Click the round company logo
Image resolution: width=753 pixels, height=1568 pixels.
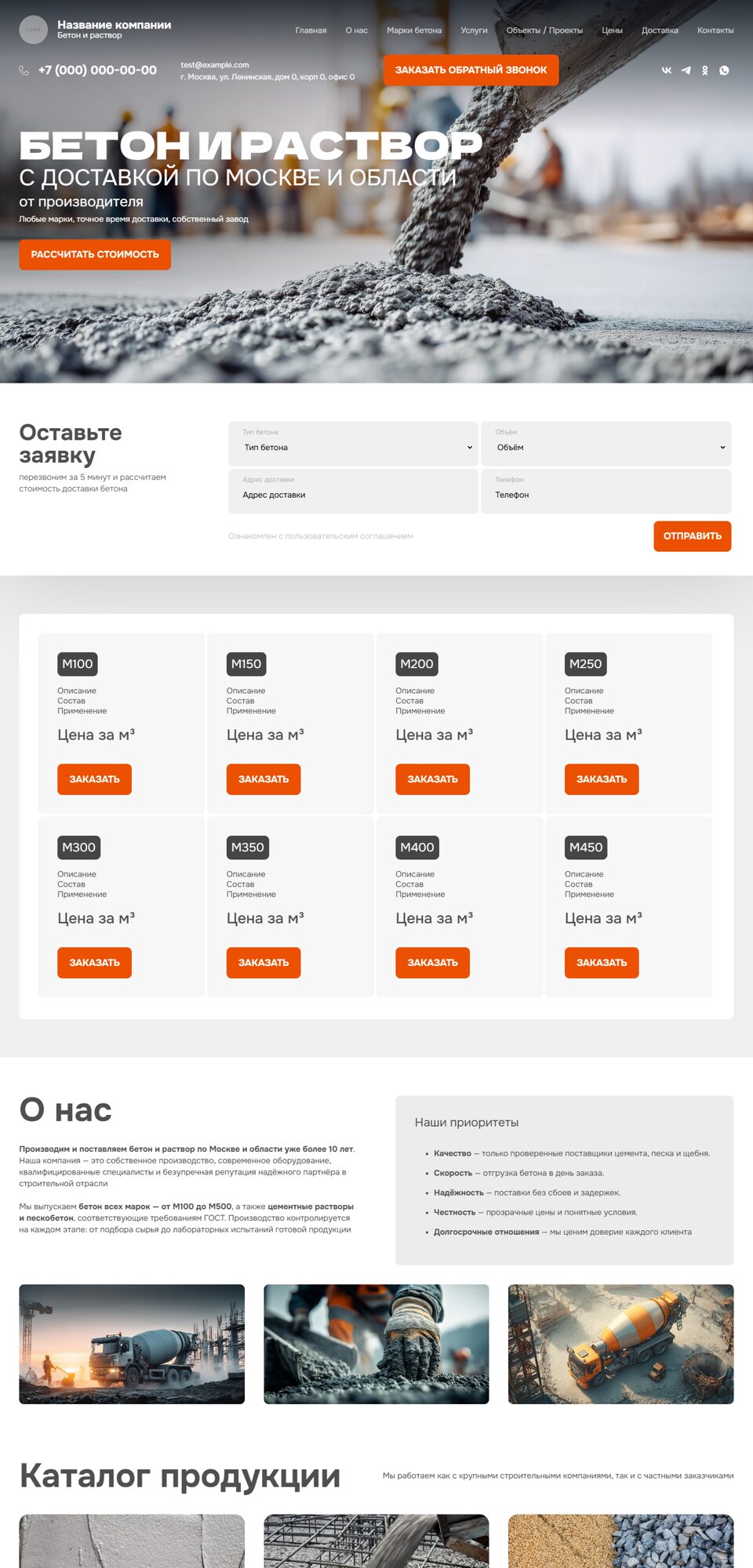(x=33, y=30)
